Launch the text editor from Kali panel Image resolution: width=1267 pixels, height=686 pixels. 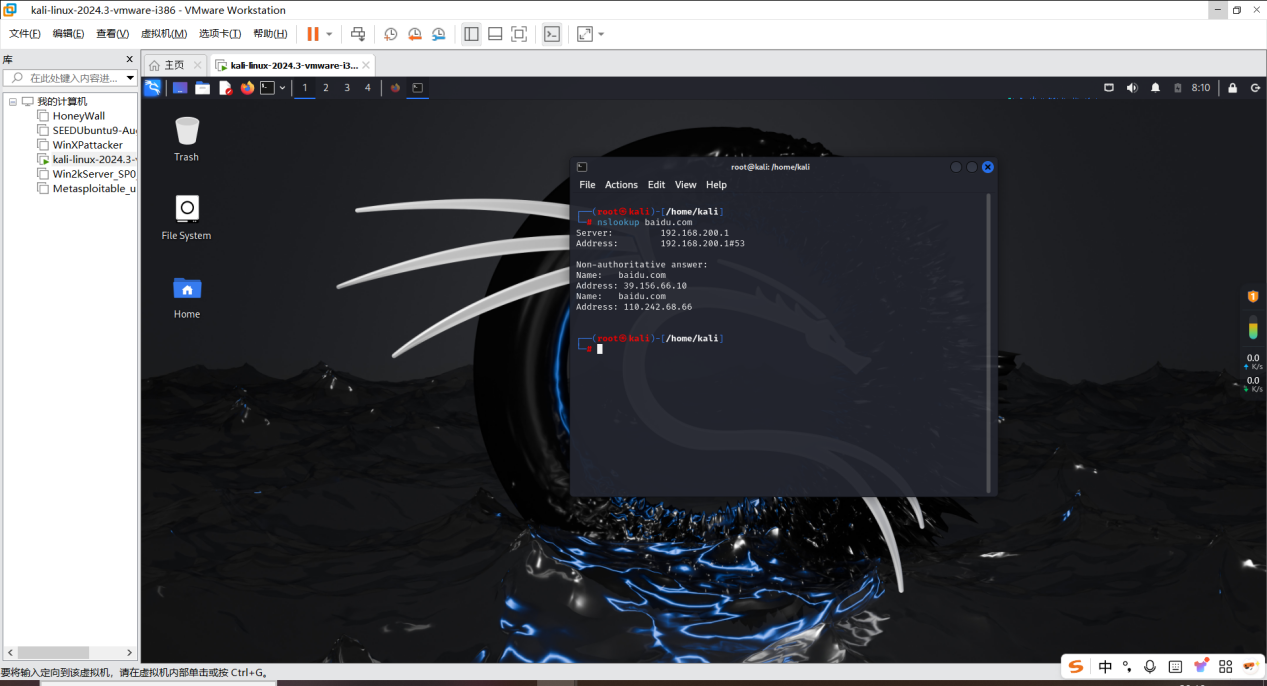[225, 88]
